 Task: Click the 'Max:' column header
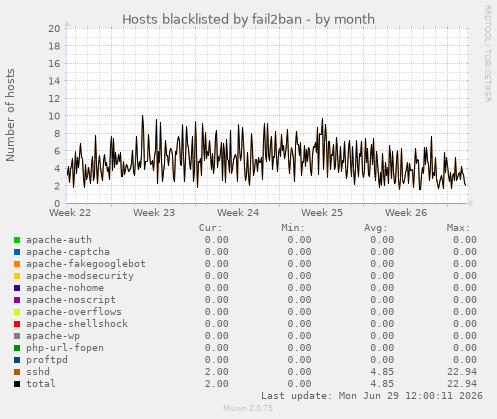pos(458,228)
